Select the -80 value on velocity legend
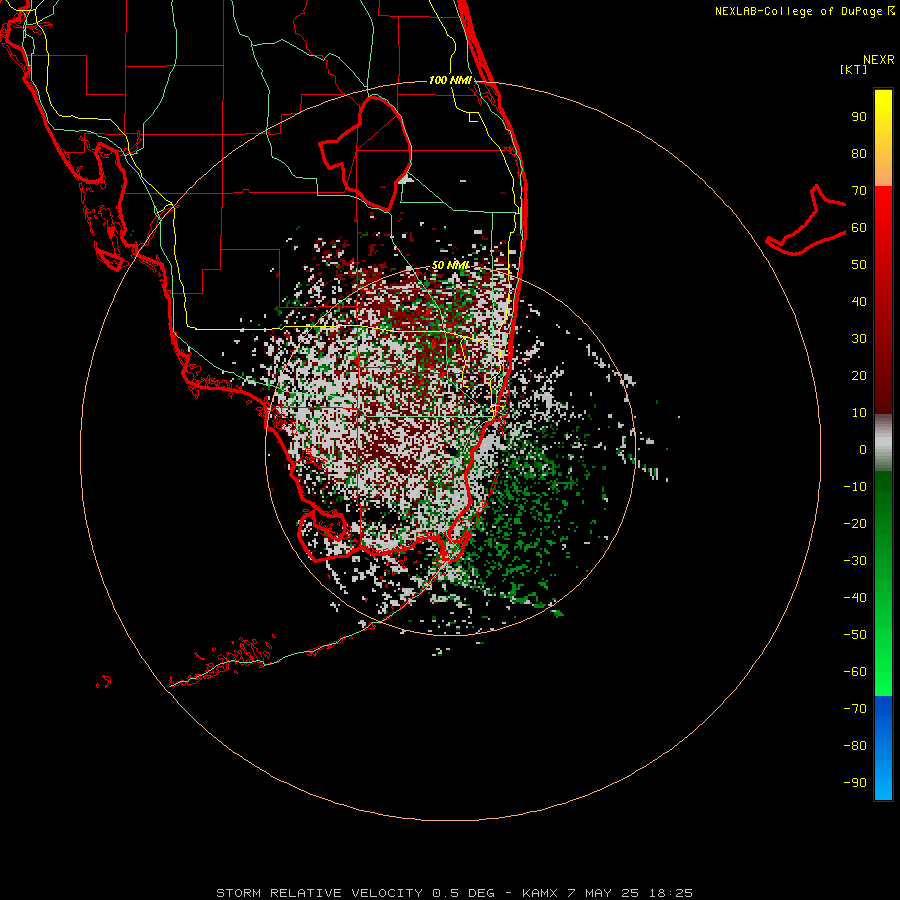900x900 pixels. (x=855, y=746)
